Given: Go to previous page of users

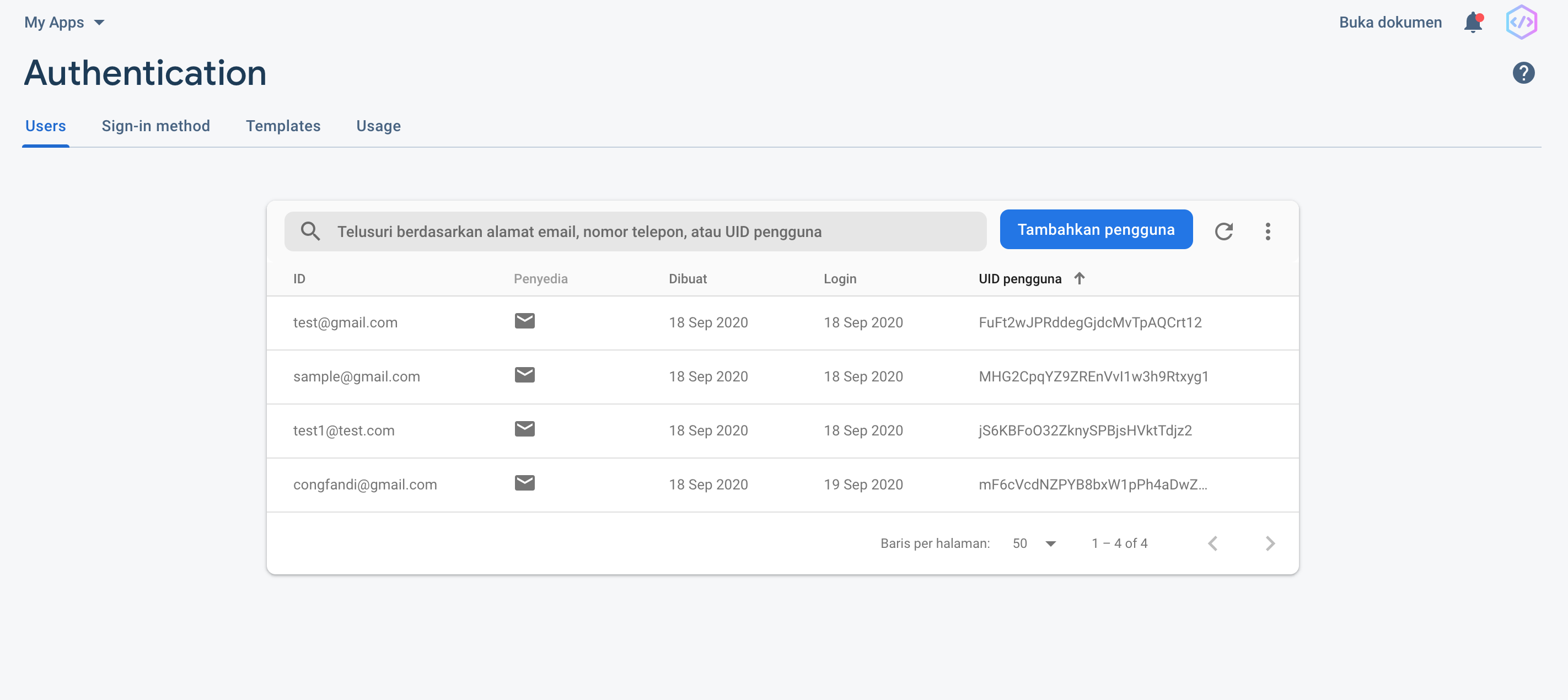Looking at the screenshot, I should [x=1212, y=543].
